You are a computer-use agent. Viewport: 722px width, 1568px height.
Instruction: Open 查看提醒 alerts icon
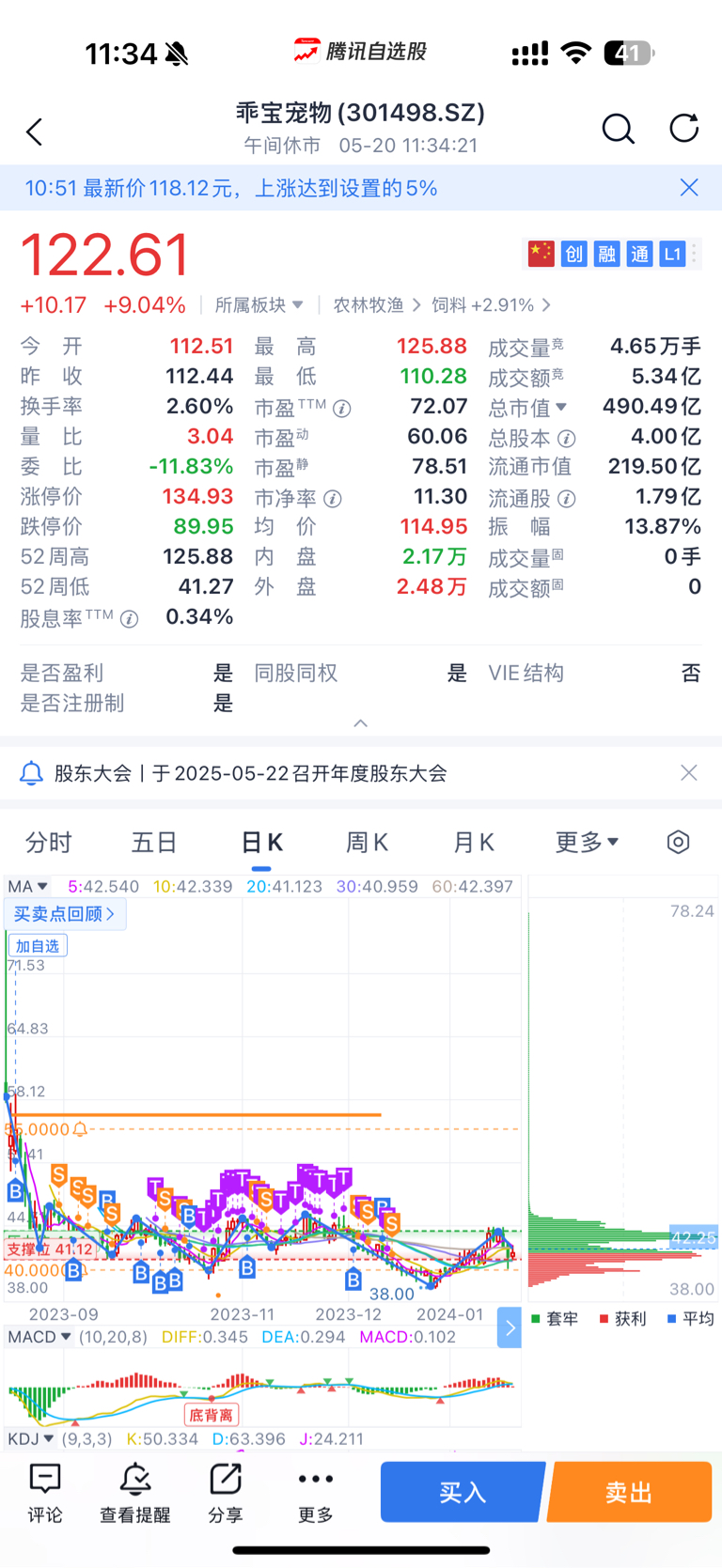point(135,1493)
